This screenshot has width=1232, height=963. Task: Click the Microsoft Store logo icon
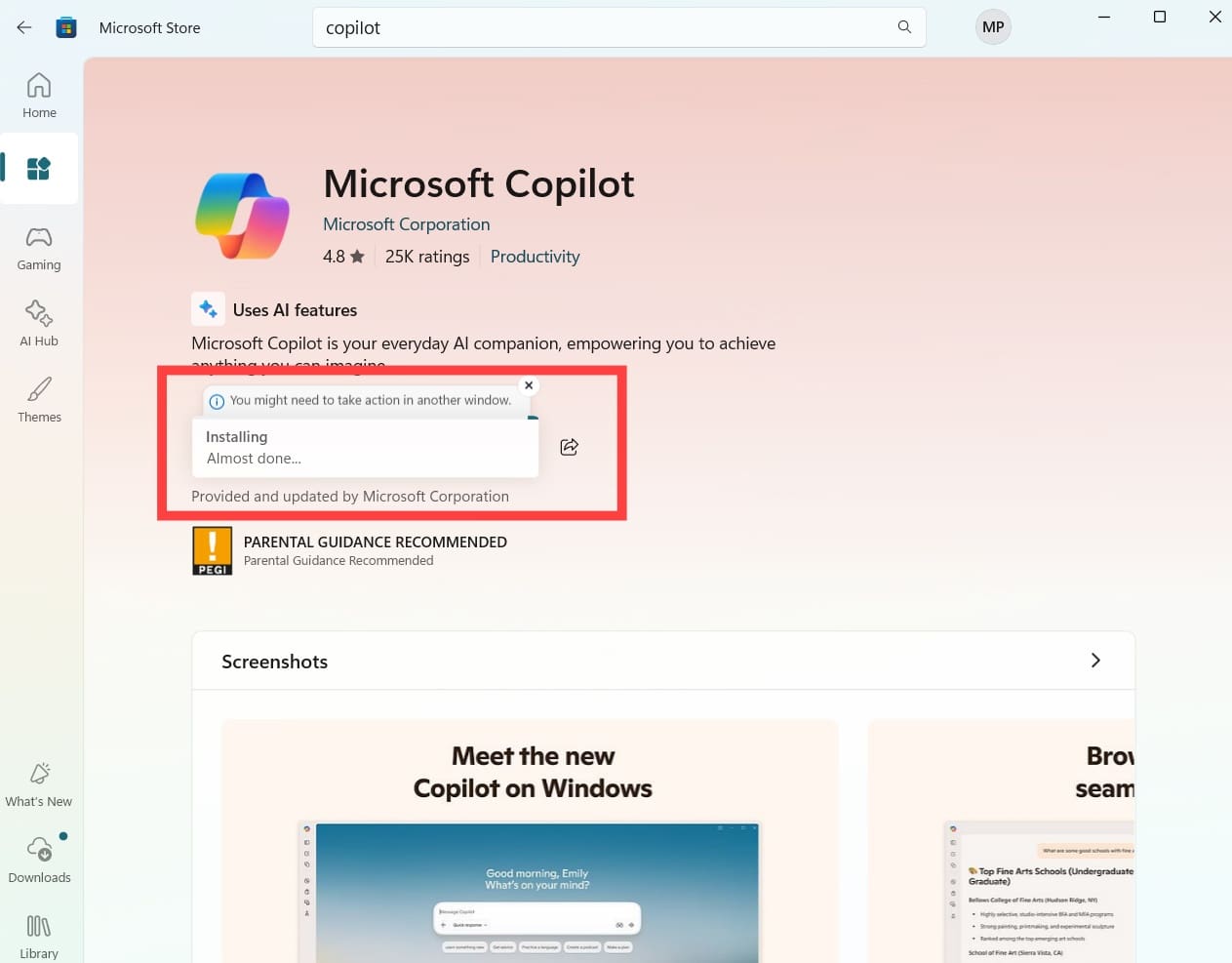(x=66, y=27)
